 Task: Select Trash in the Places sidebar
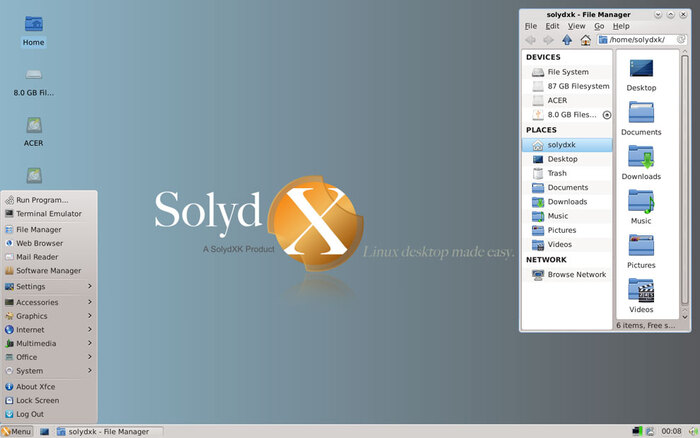point(557,173)
